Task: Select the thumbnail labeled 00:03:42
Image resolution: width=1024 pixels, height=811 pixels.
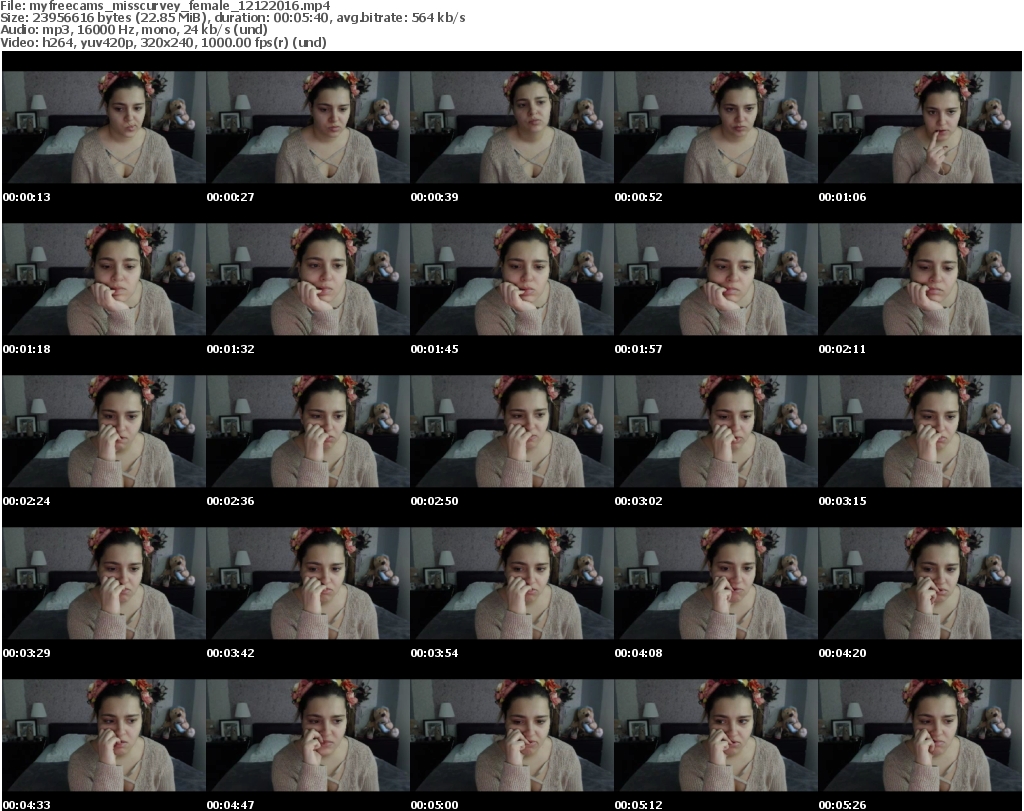Action: coord(308,584)
